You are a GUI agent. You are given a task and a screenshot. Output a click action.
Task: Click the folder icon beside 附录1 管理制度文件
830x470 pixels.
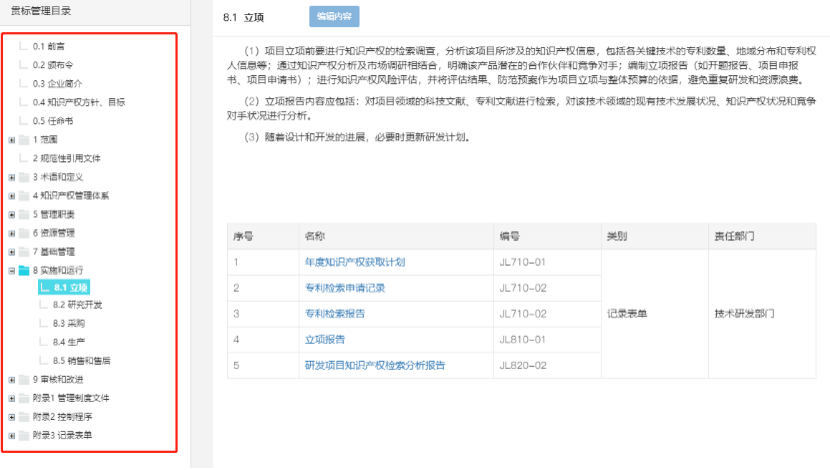pos(24,398)
